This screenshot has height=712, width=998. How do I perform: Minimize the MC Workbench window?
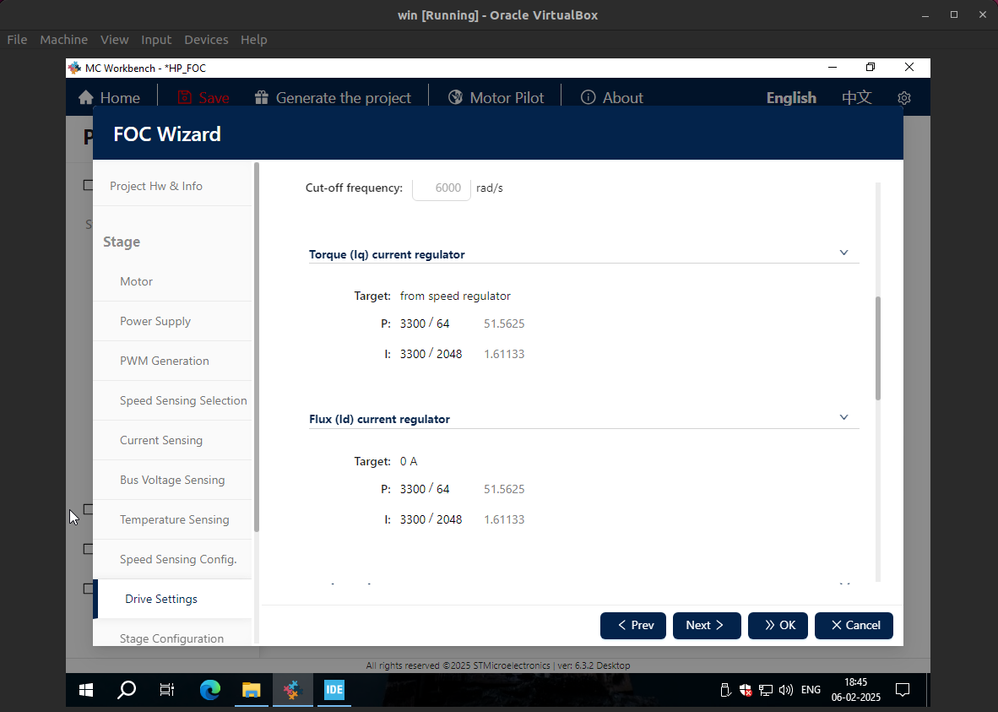point(832,67)
